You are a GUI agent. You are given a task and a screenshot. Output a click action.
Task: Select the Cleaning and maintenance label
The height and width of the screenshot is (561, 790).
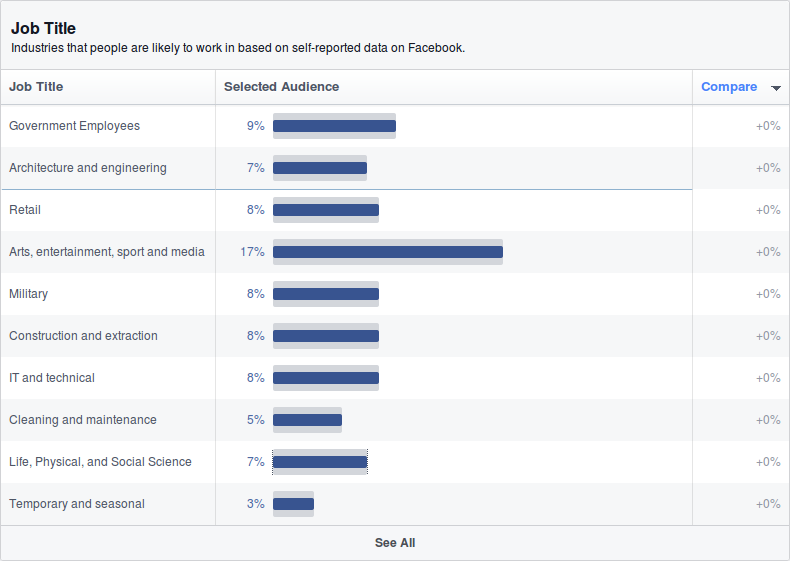(83, 420)
